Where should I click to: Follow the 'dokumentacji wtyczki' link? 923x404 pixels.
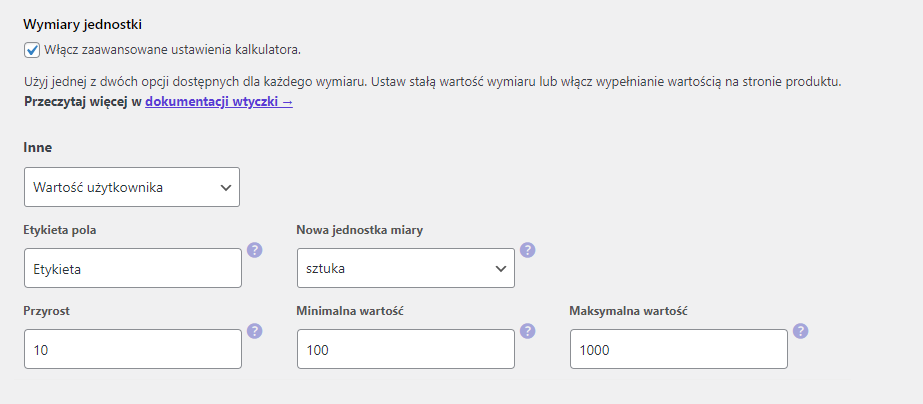[x=219, y=102]
